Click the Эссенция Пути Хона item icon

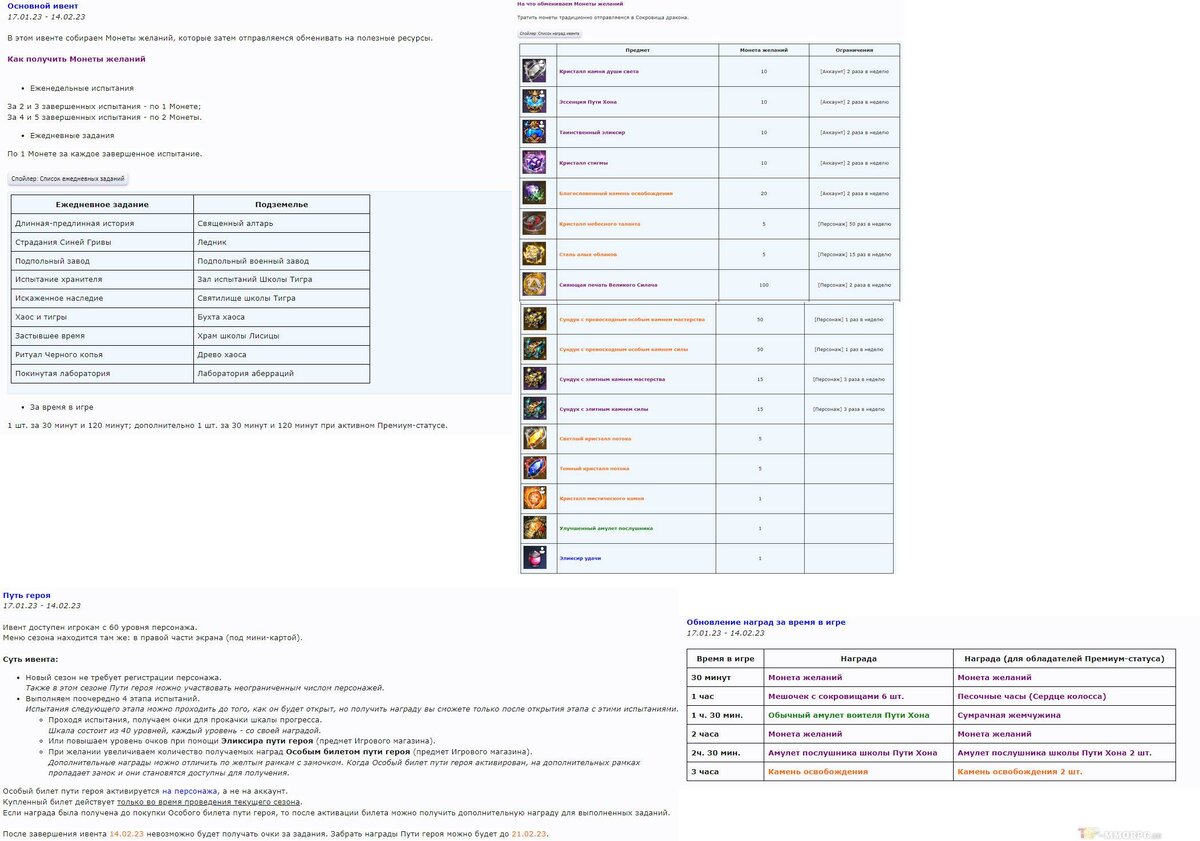tap(534, 102)
